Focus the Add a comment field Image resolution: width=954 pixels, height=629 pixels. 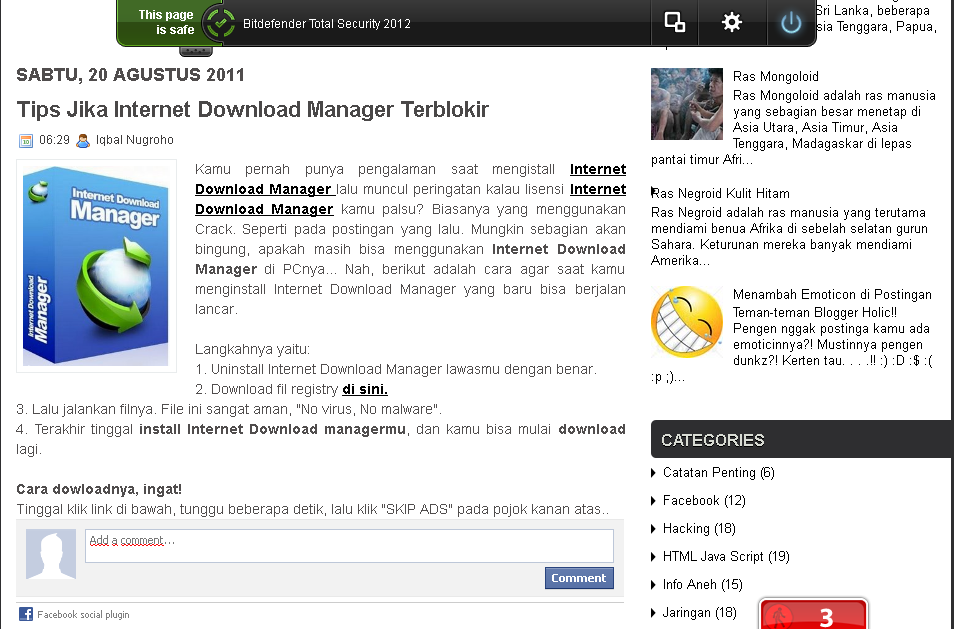349,546
